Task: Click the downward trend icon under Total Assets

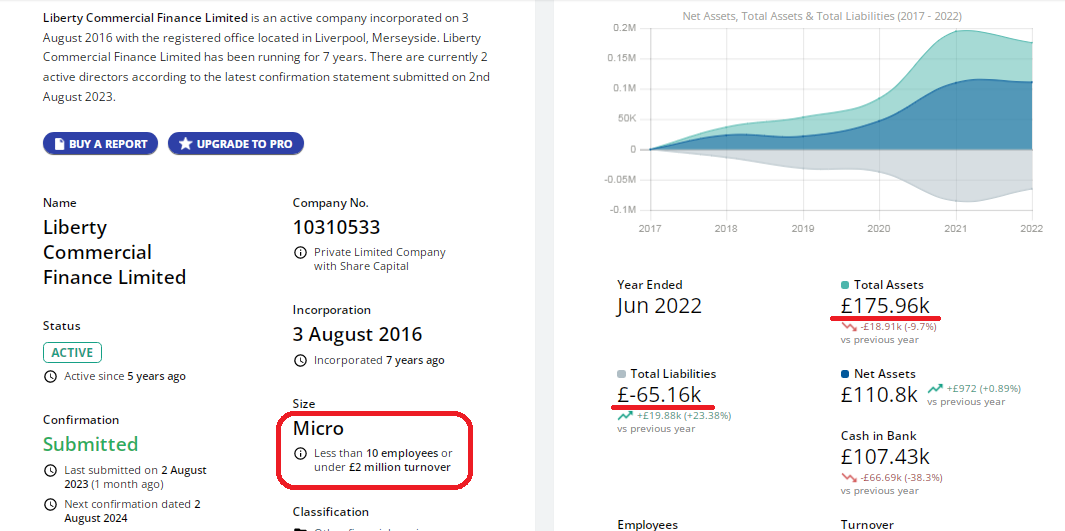Action: tap(849, 327)
